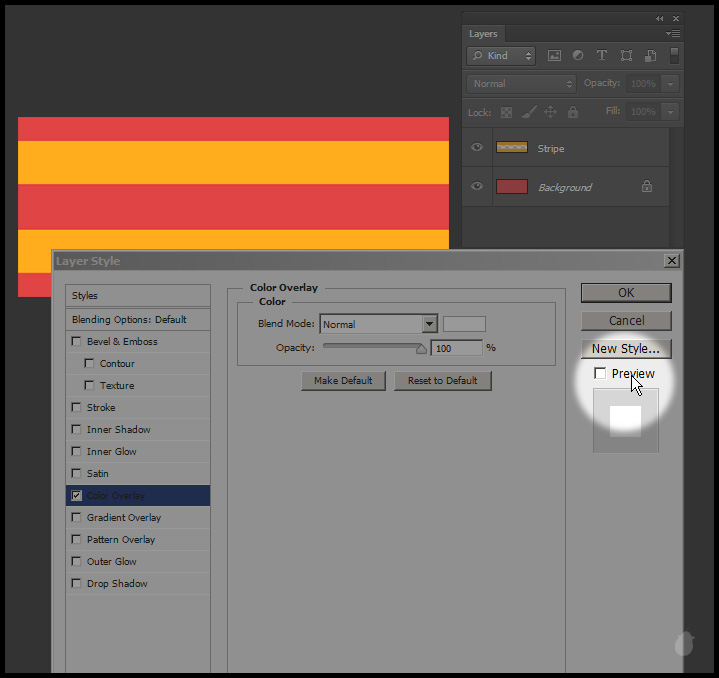This screenshot has height=678, width=719.
Task: Enable the Preview checkbox
Action: [600, 374]
